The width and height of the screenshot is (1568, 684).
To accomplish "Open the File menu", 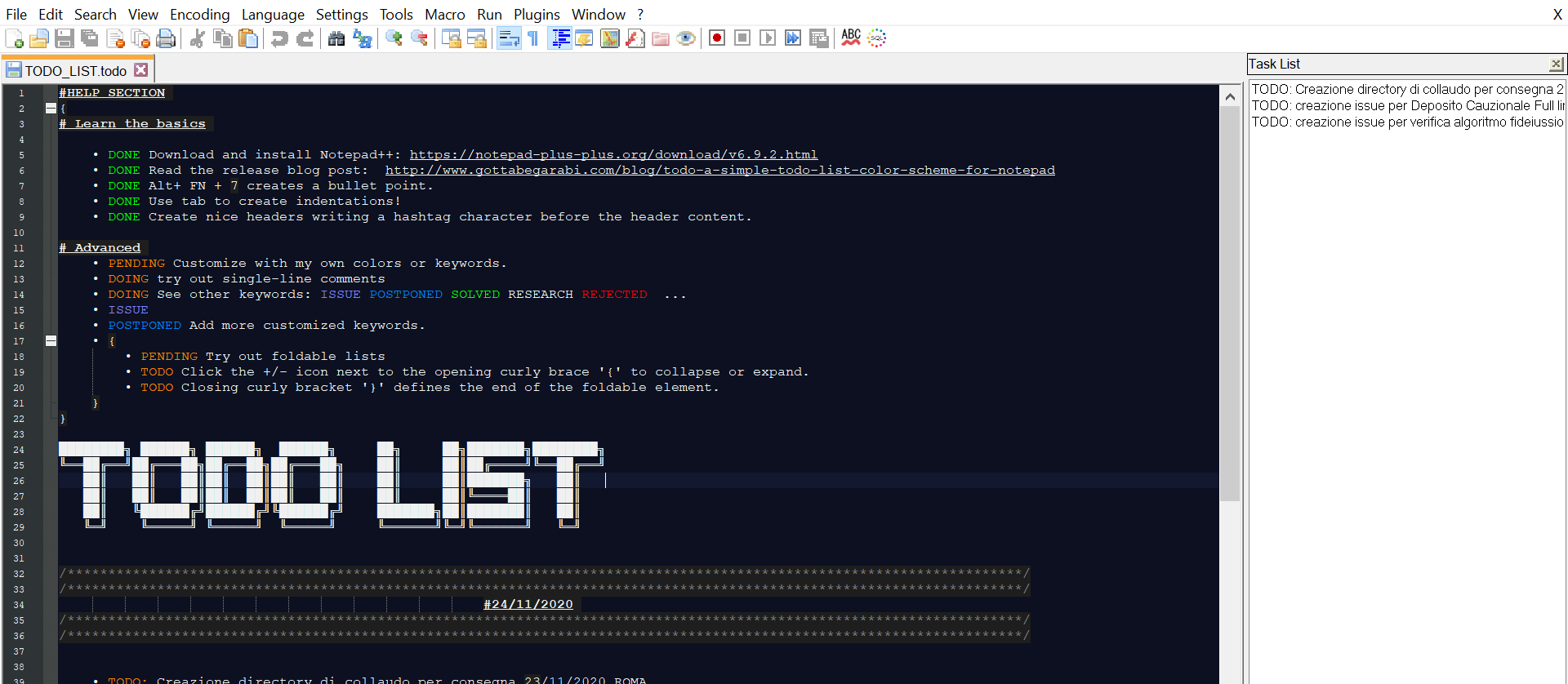I will tap(16, 14).
